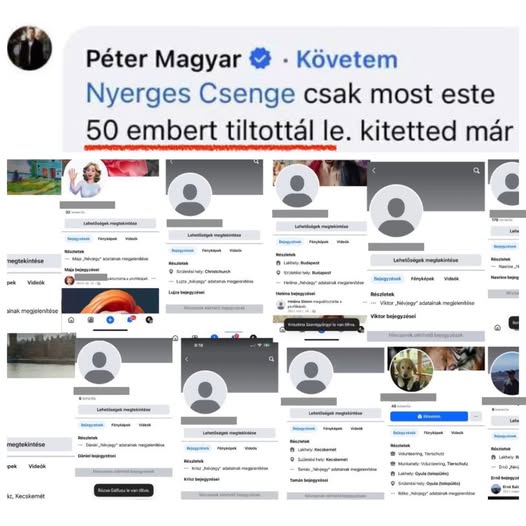Viewport: 526px width, 526px height.
Task: Click the blue button on the dog-avatar profile
Action: pyautogui.click(x=429, y=416)
